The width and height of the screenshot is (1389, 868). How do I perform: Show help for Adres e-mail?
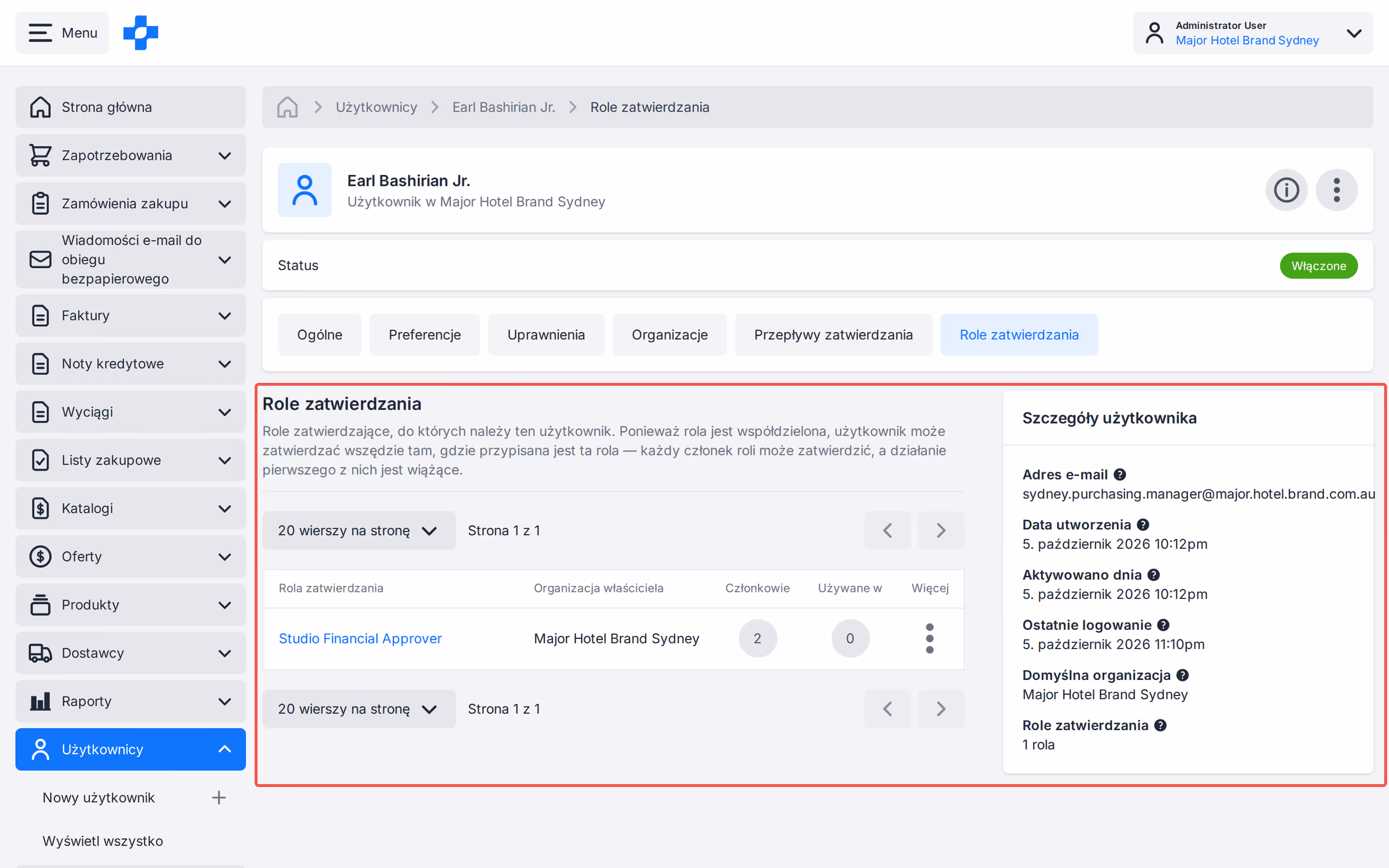point(1120,475)
